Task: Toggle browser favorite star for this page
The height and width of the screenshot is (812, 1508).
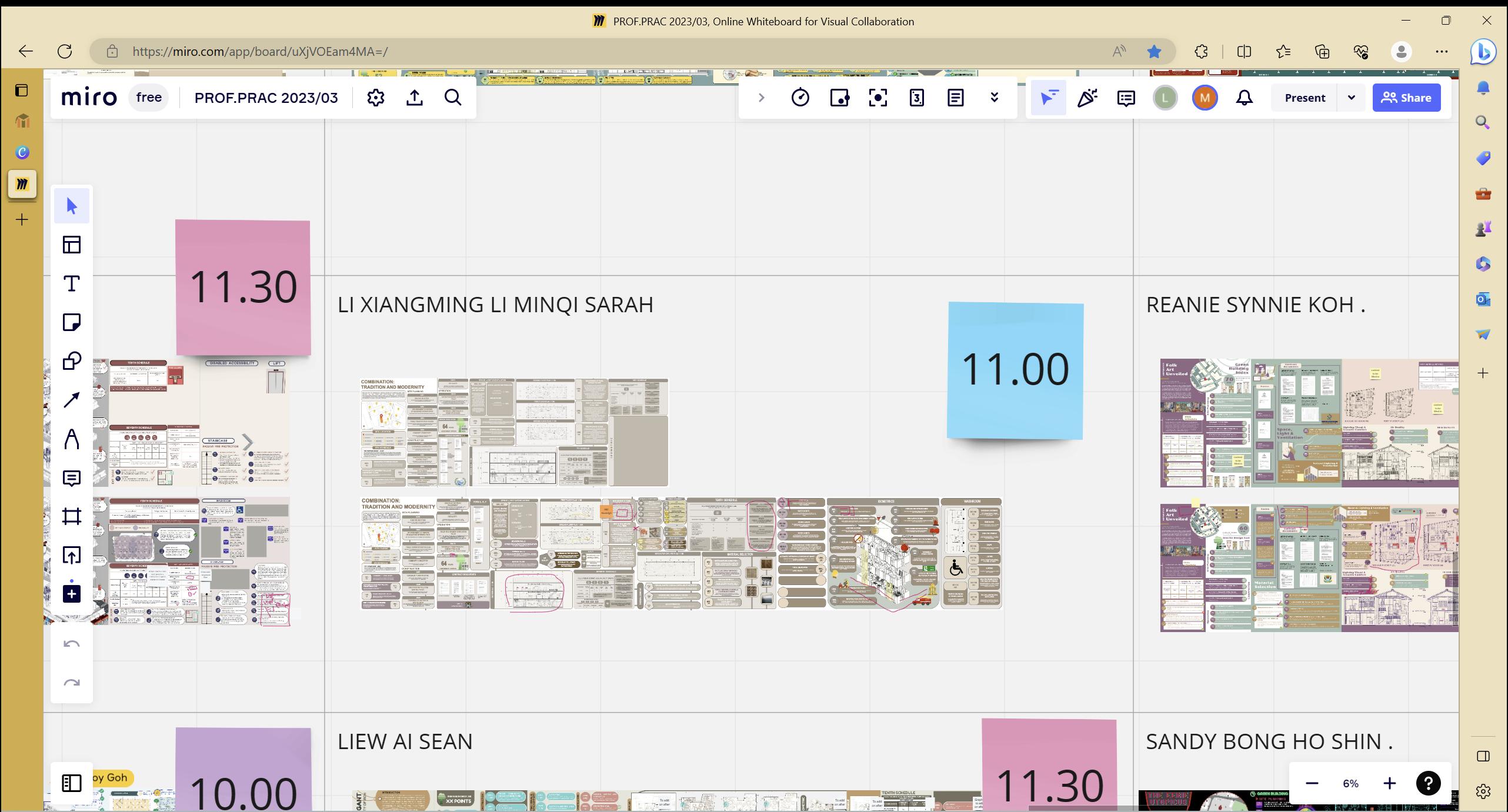Action: [1154, 52]
